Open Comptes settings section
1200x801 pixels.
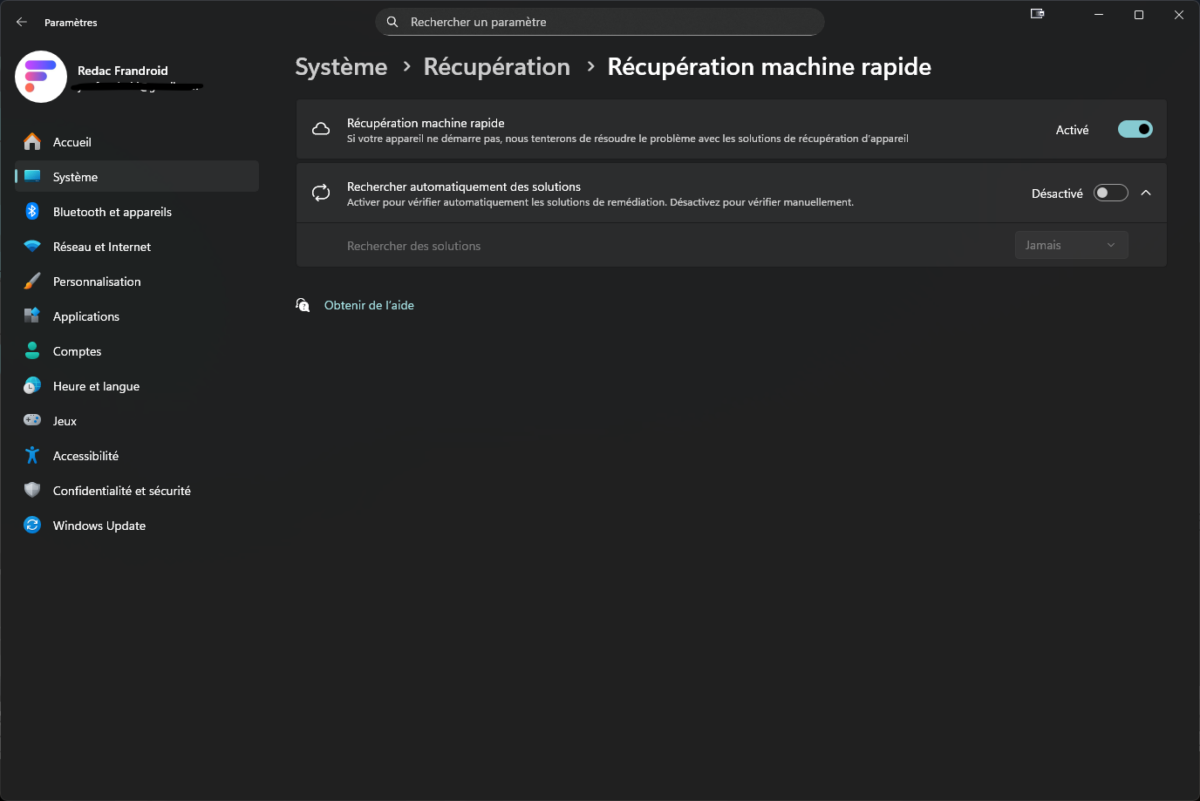(x=77, y=352)
